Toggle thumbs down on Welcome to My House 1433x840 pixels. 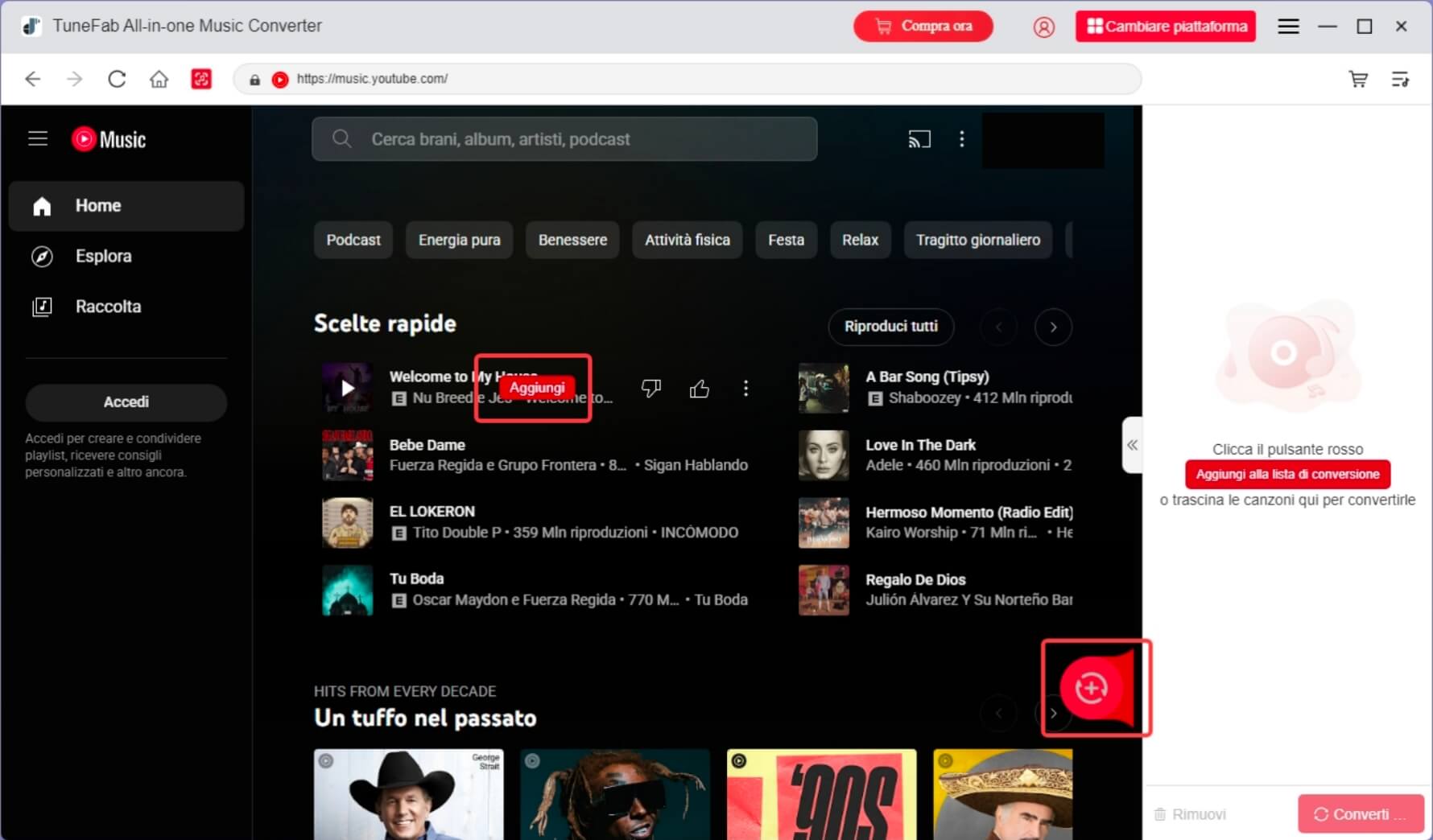point(650,389)
